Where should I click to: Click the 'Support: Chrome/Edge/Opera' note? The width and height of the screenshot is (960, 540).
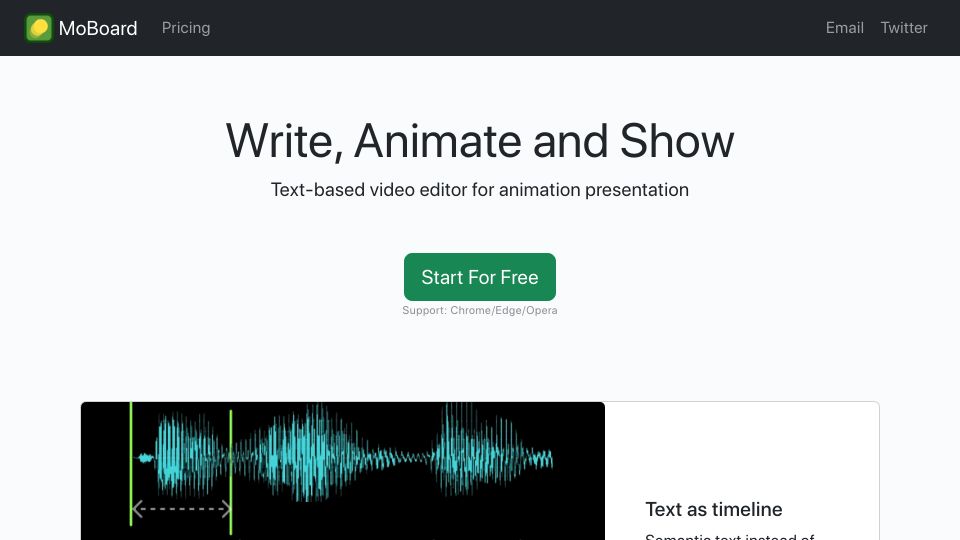[480, 310]
